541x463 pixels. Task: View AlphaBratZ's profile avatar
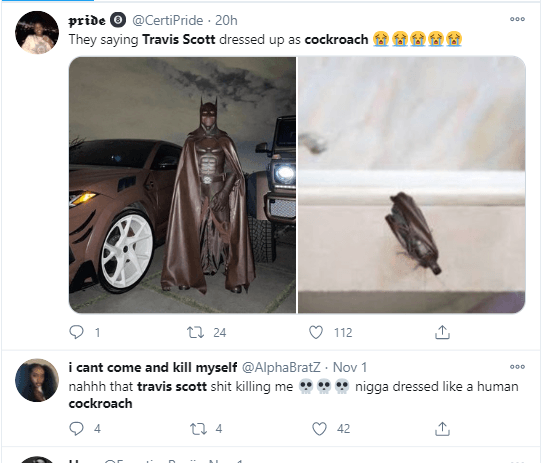pos(37,380)
